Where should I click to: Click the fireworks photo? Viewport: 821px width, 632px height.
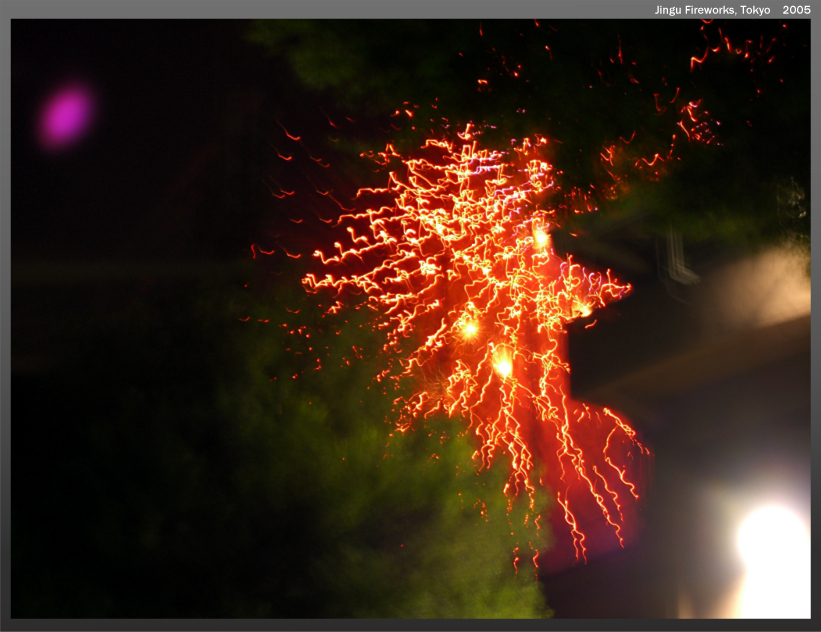[x=410, y=319]
